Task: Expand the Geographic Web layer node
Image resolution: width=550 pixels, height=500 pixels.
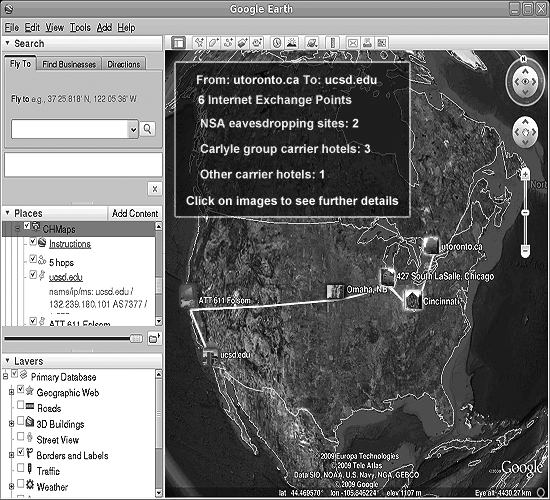Action: [11, 392]
